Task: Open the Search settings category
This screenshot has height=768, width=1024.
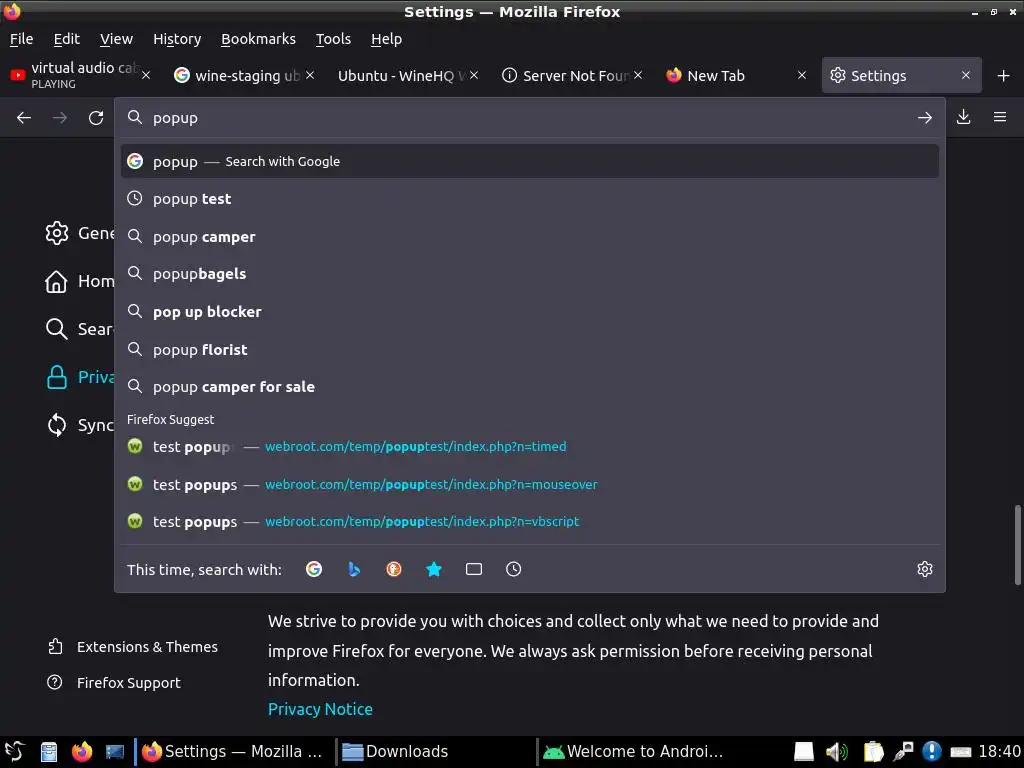Action: click(78, 329)
